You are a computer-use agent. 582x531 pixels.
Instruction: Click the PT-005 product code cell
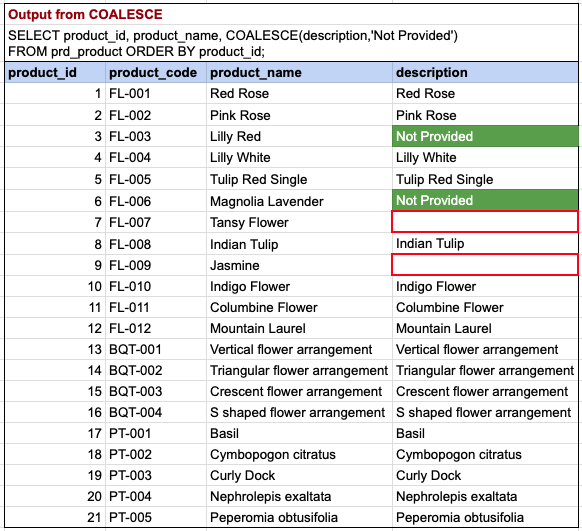[156, 517]
